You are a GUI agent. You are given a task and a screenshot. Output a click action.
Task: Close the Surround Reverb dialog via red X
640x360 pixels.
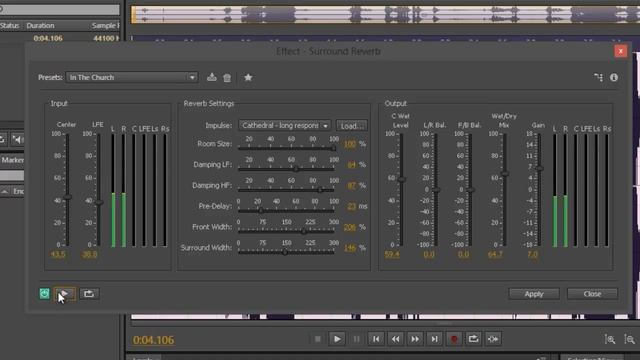point(620,51)
